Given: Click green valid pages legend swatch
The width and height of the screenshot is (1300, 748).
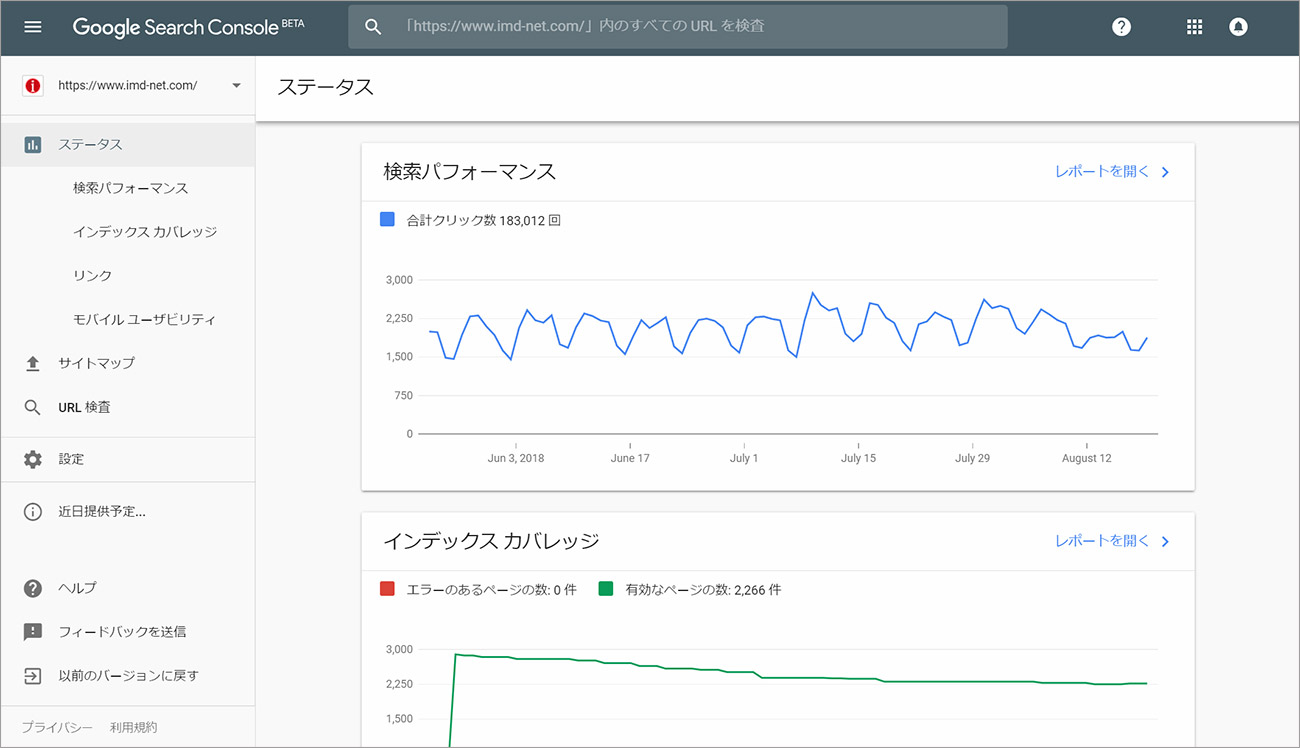Looking at the screenshot, I should pyautogui.click(x=605, y=589).
